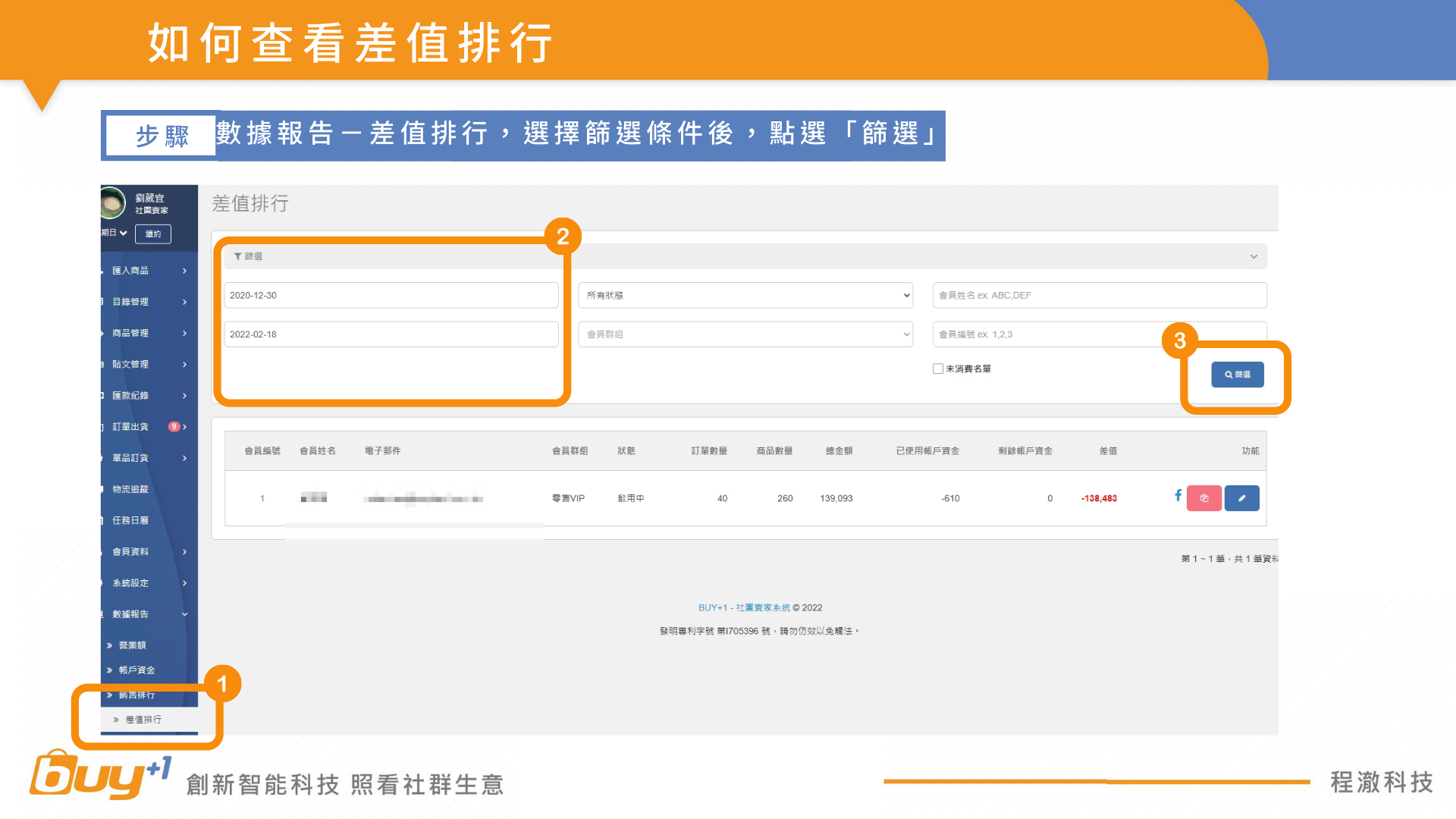The image size is (1456, 819).
Task: Open the 會員群組 group dropdown
Action: tap(745, 334)
